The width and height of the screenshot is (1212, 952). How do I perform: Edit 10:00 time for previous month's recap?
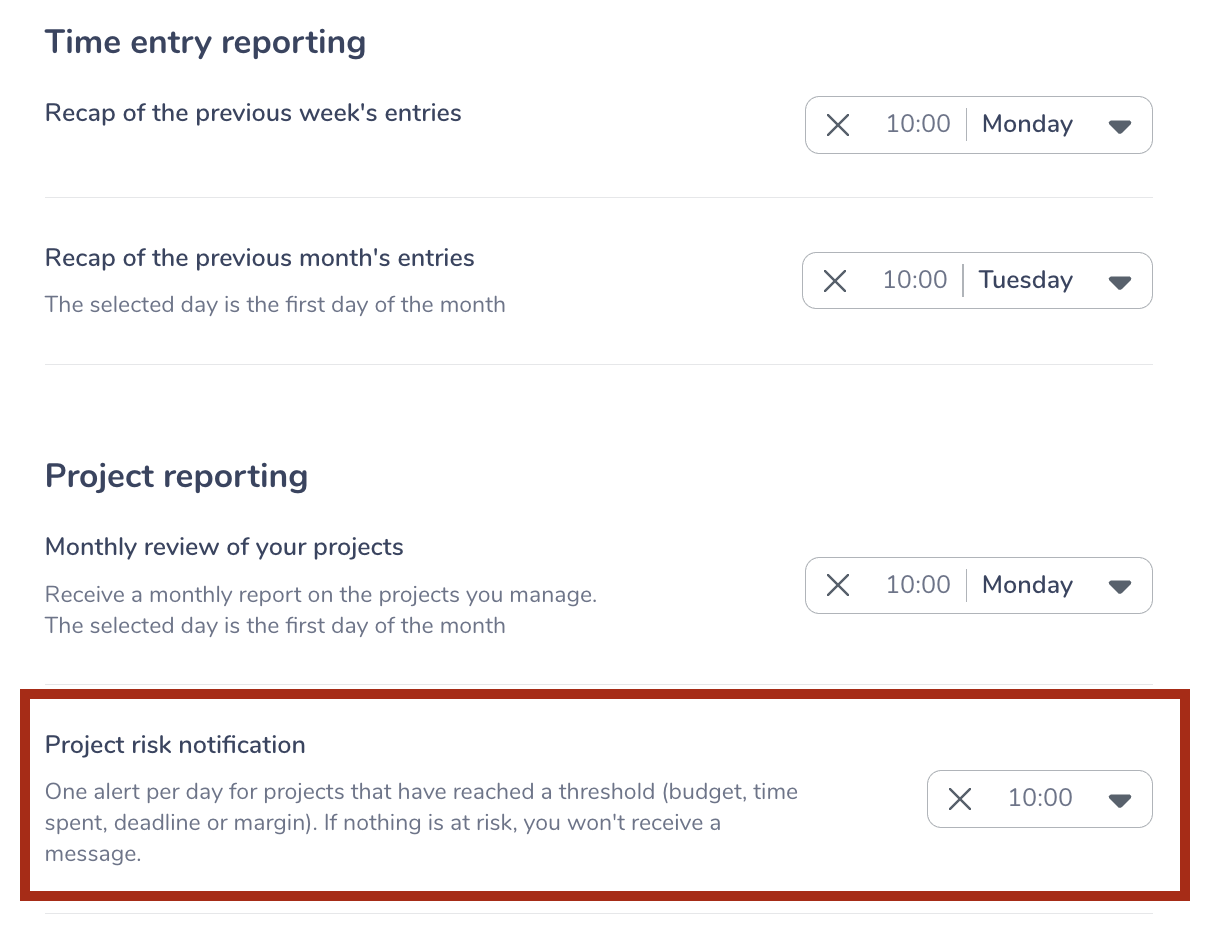click(914, 280)
